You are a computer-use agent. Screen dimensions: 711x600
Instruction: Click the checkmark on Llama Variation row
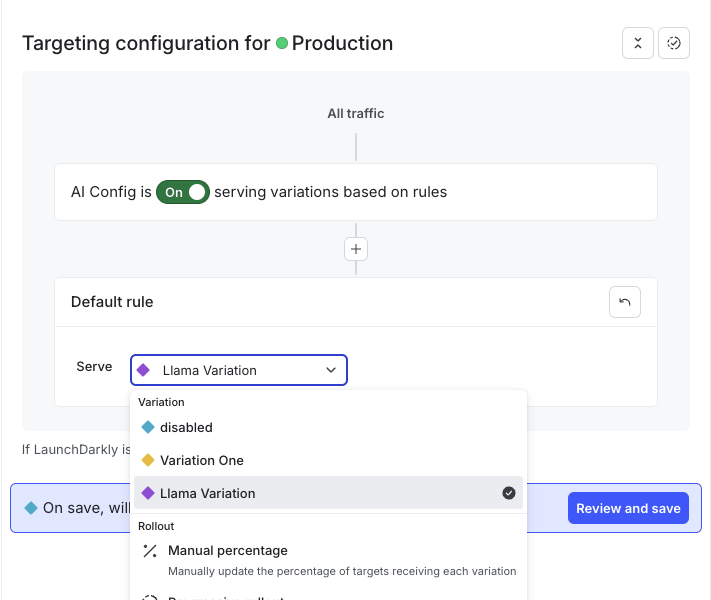point(508,493)
